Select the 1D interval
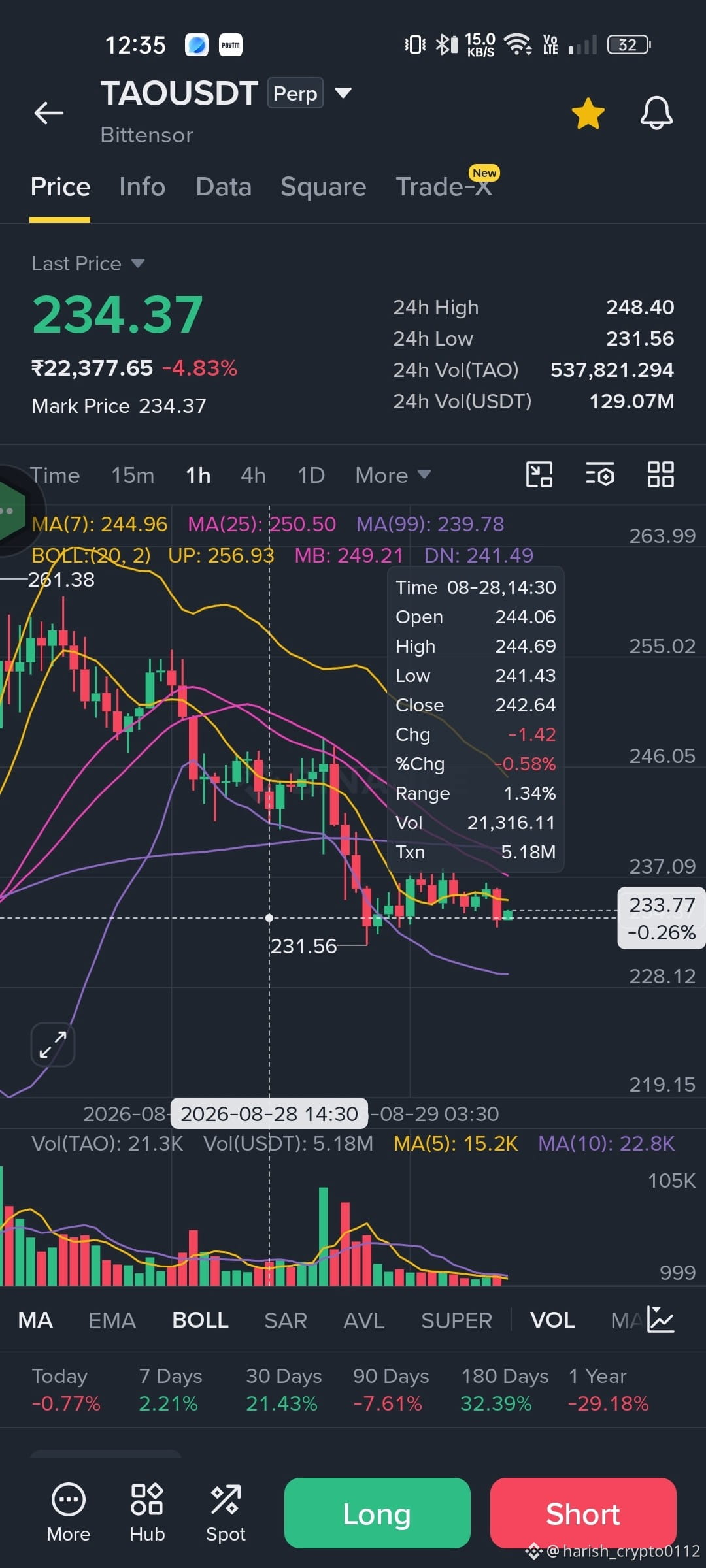The image size is (706, 1568). pyautogui.click(x=311, y=475)
